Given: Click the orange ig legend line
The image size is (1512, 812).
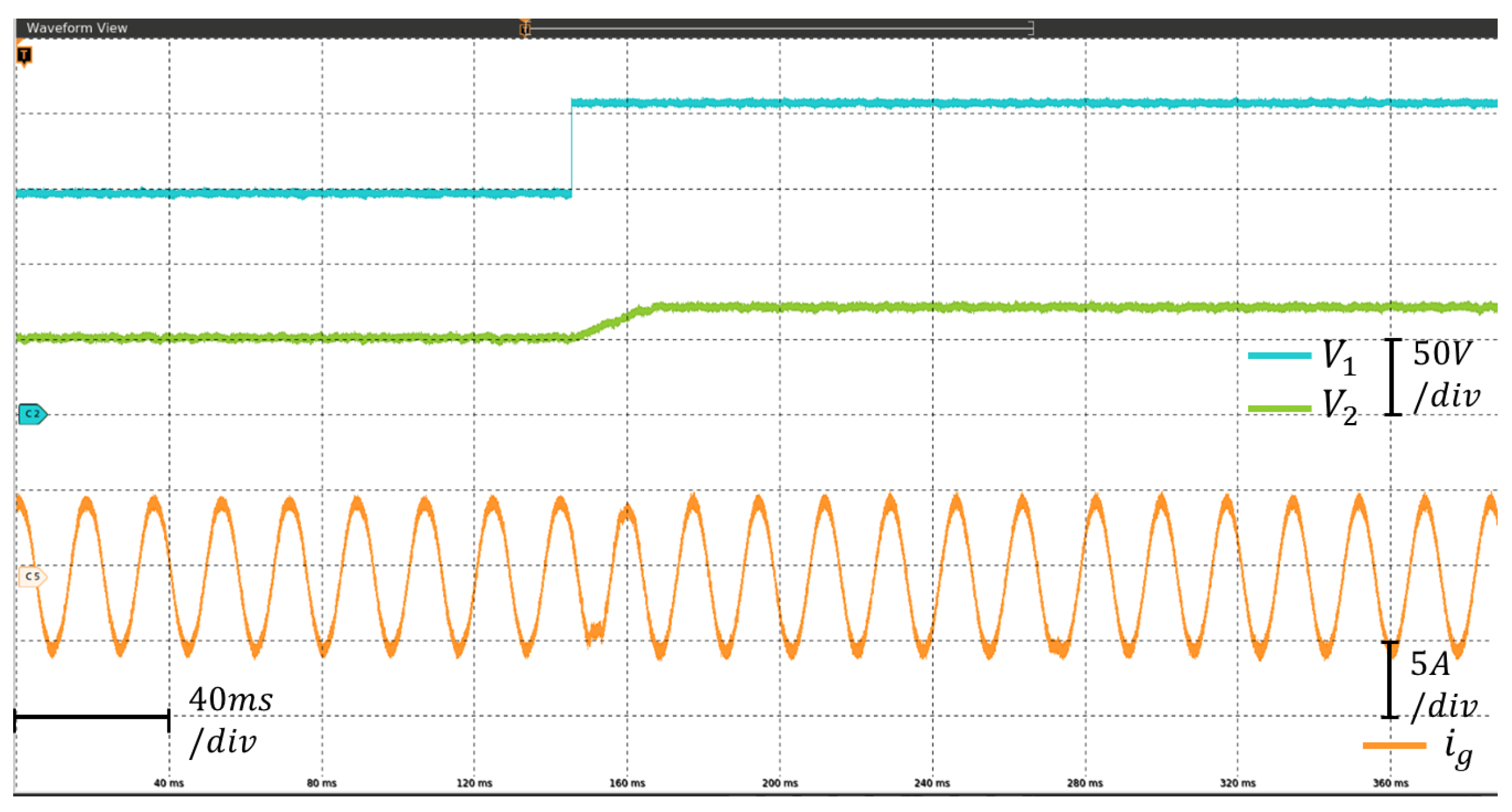Looking at the screenshot, I should coord(1394,745).
